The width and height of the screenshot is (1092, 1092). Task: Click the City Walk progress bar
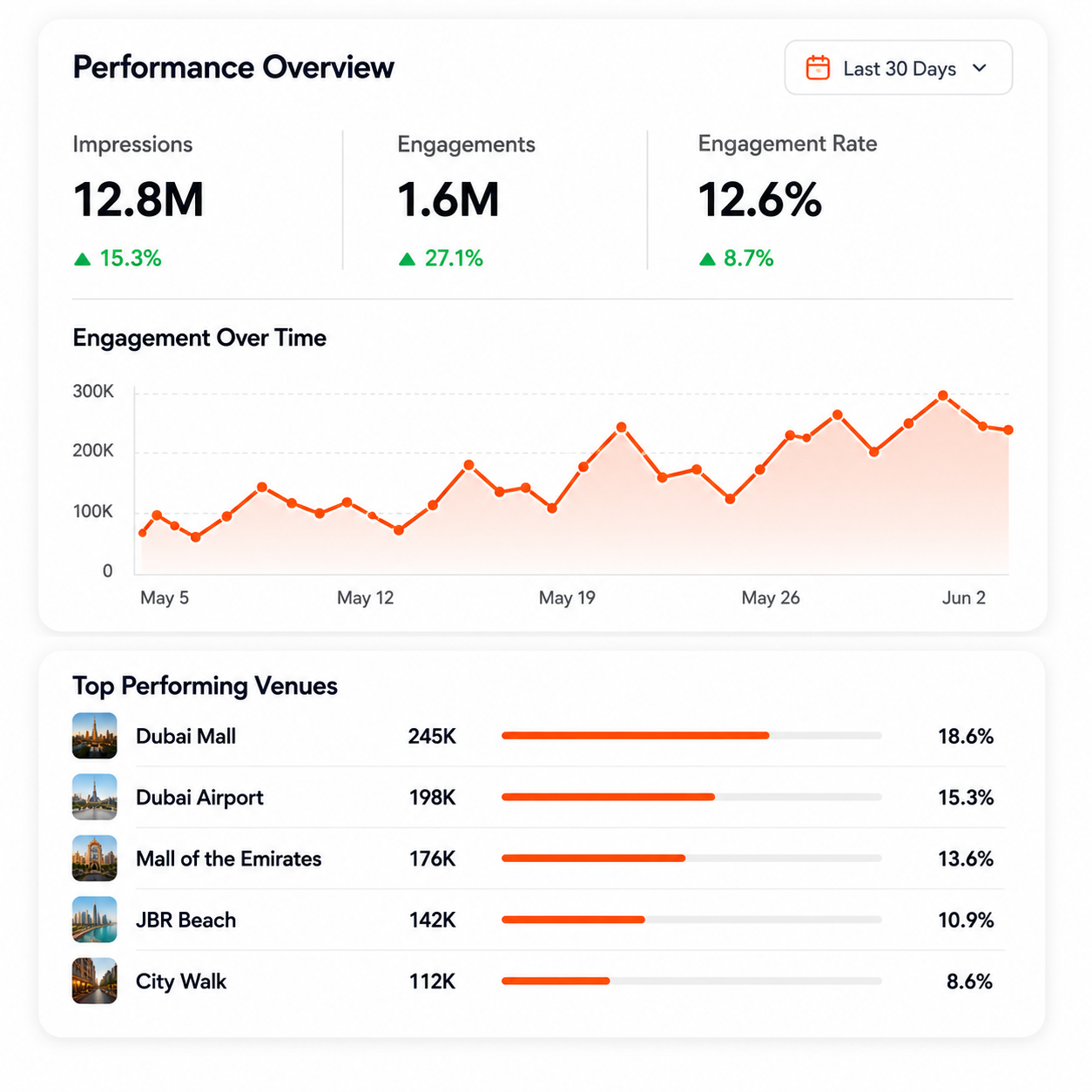pos(691,981)
